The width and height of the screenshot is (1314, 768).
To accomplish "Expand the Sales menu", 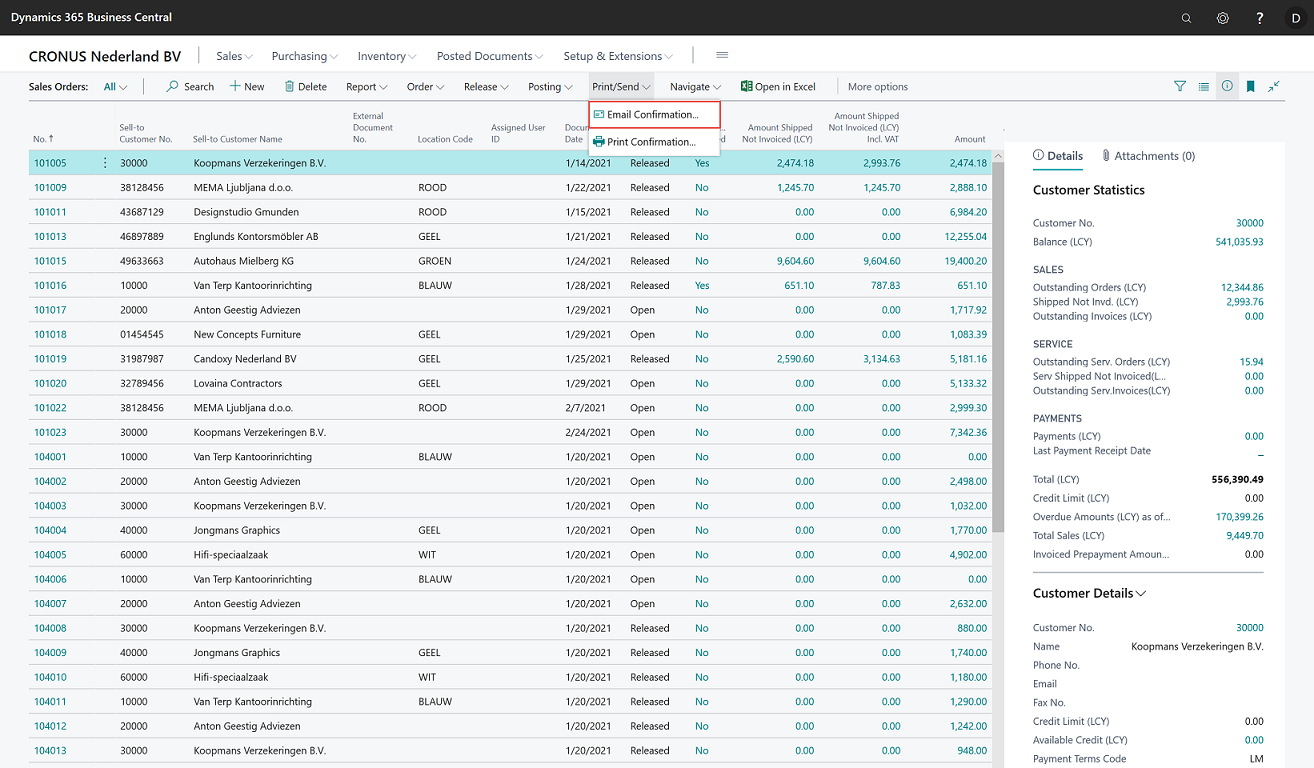I will tap(234, 56).
